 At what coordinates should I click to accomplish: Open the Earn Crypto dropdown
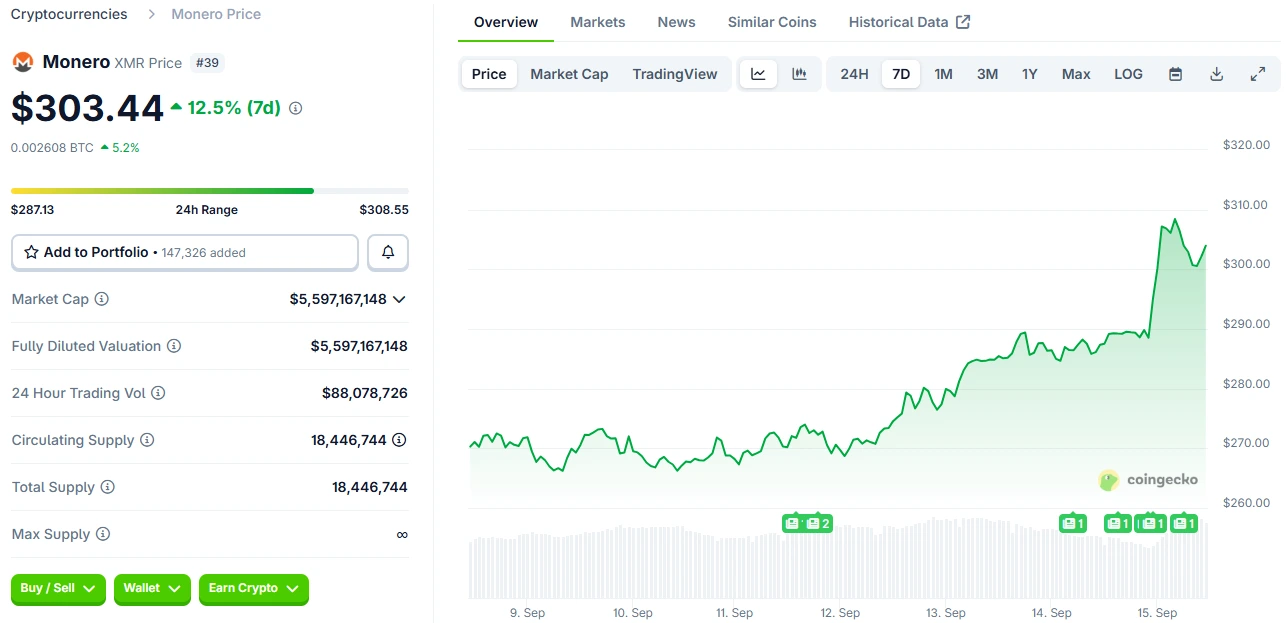[253, 590]
